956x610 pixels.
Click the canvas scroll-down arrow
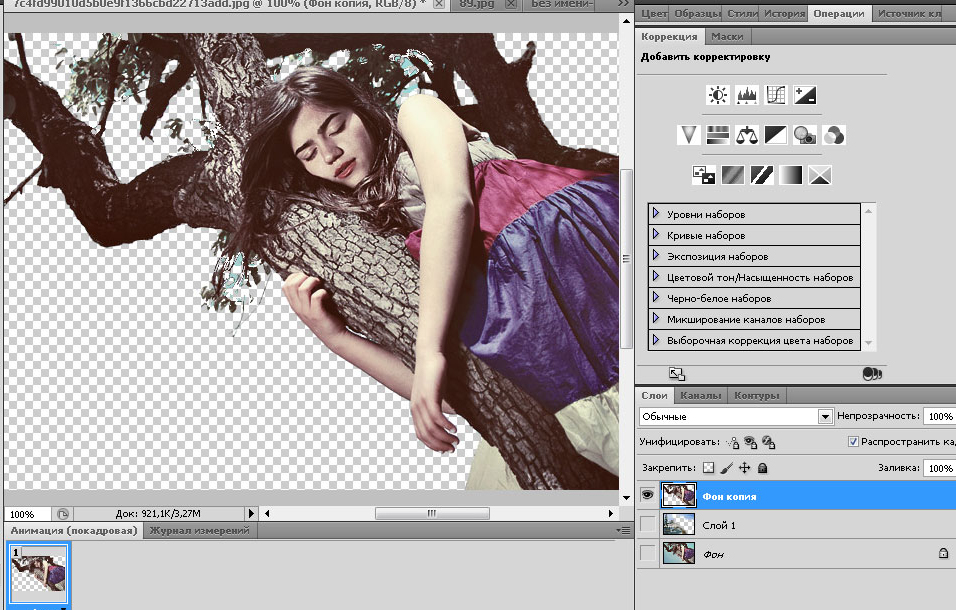[x=626, y=498]
